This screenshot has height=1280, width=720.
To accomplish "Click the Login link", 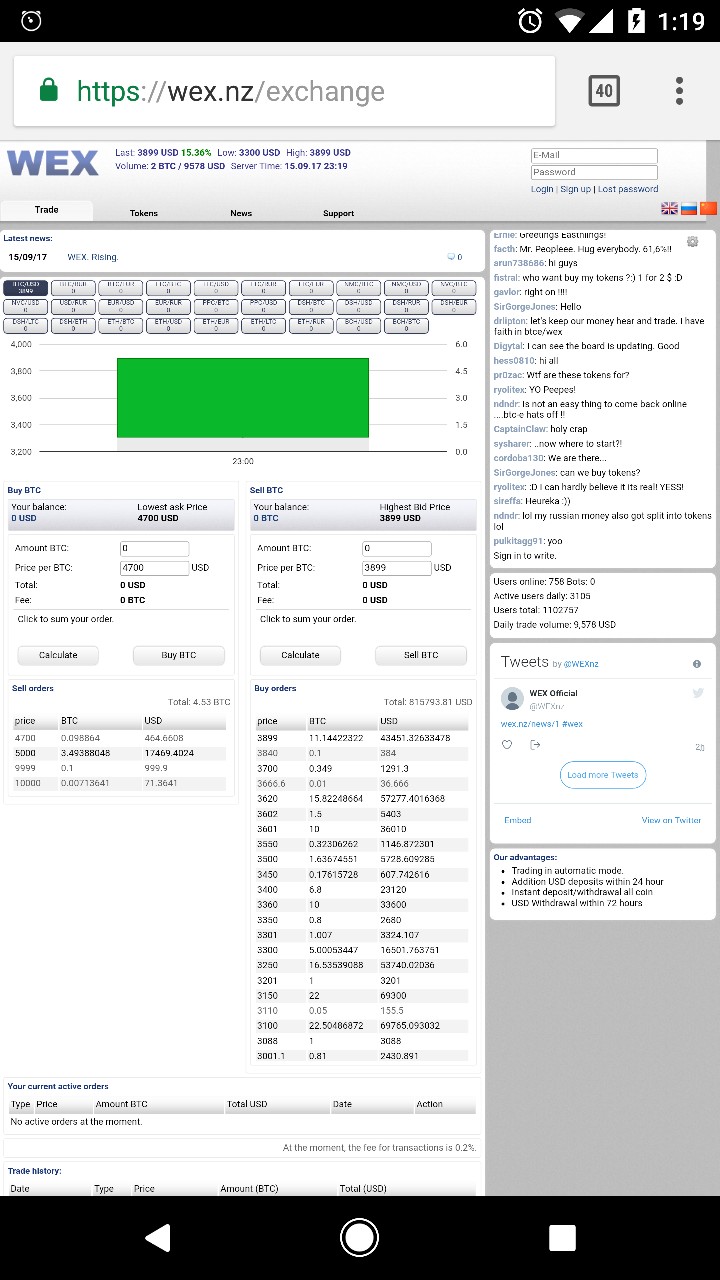I will (x=542, y=189).
